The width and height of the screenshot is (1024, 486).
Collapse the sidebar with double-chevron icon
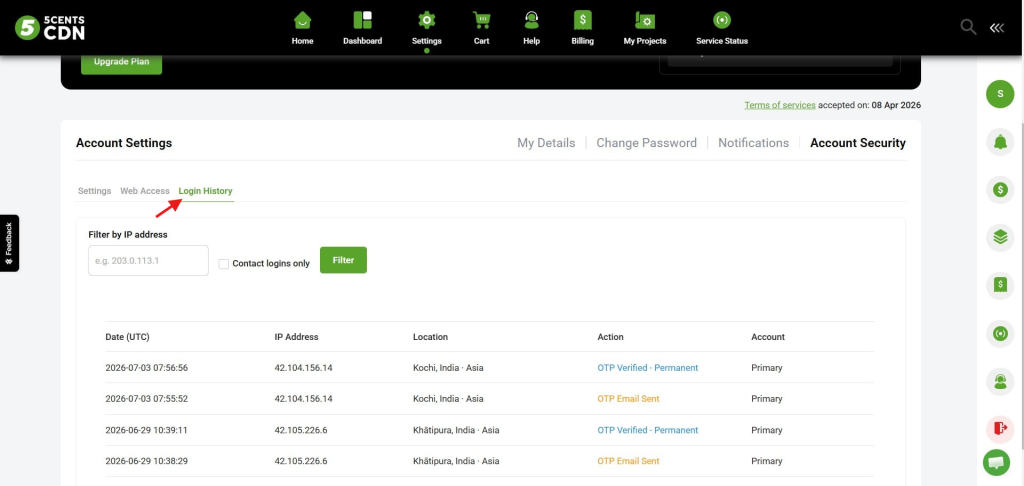point(997,27)
